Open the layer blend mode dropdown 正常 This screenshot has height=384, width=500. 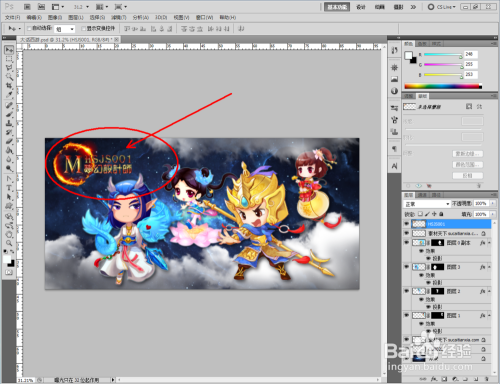tap(427, 204)
